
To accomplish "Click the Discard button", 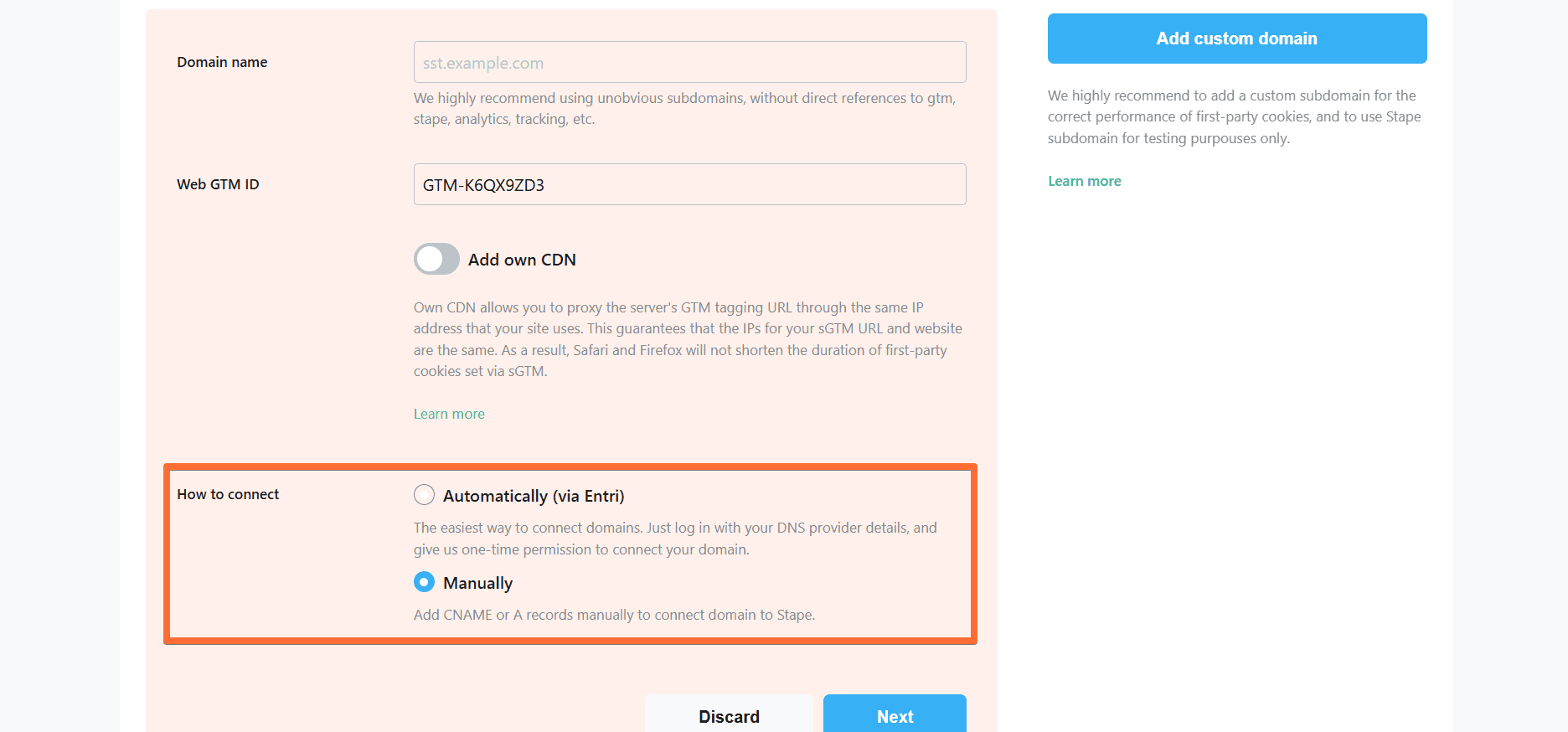I will point(729,716).
